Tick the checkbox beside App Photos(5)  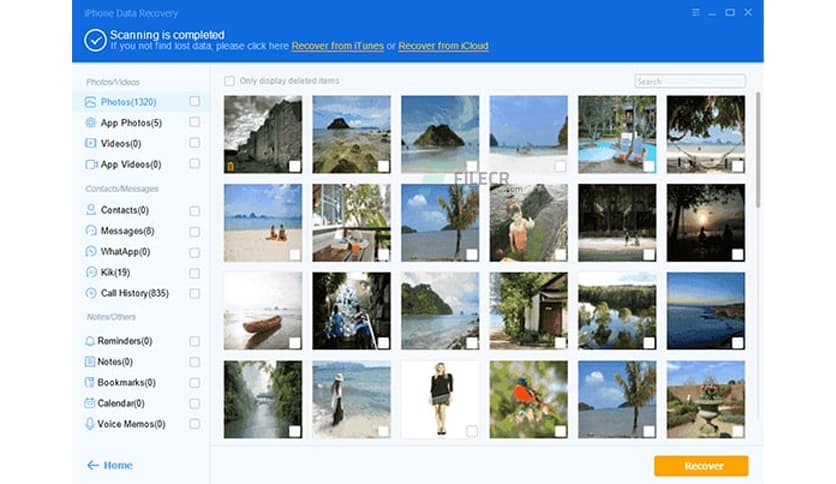195,122
